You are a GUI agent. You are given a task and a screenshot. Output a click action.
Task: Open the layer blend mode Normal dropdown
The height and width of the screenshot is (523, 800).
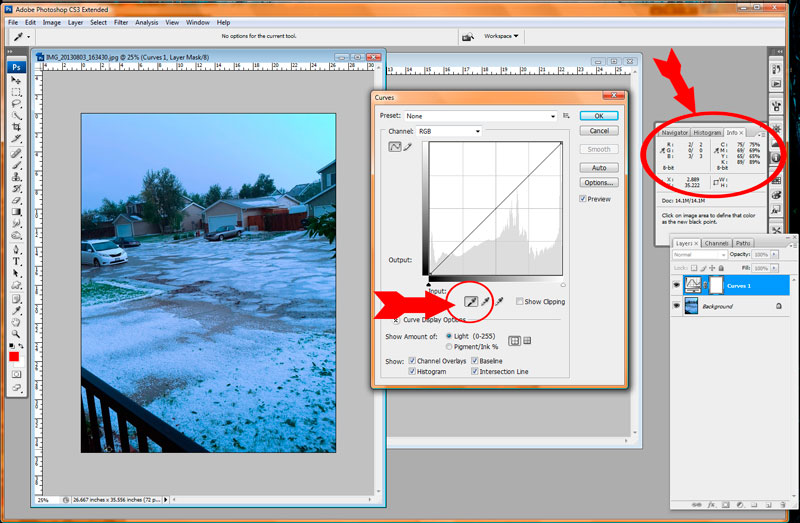pyautogui.click(x=699, y=255)
